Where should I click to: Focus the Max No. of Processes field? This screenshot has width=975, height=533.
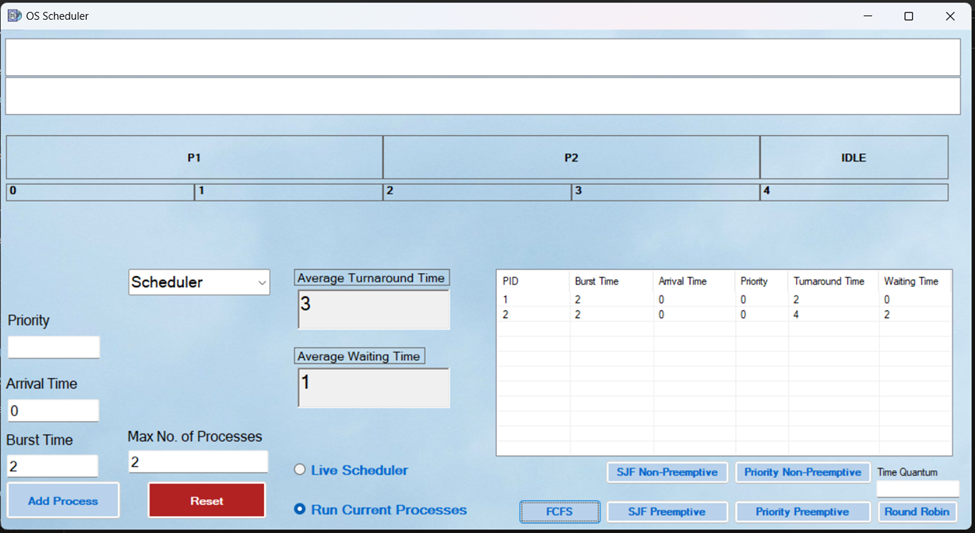pos(198,461)
